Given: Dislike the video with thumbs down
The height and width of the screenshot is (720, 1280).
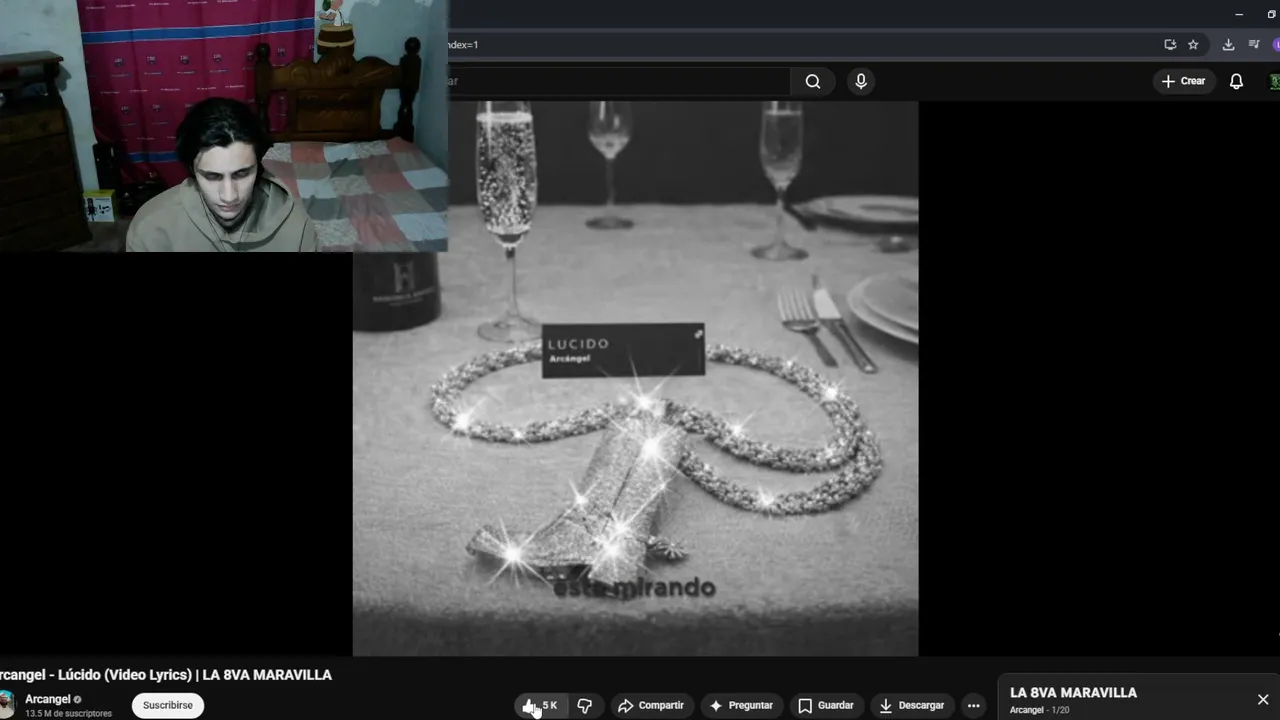Looking at the screenshot, I should [x=584, y=705].
